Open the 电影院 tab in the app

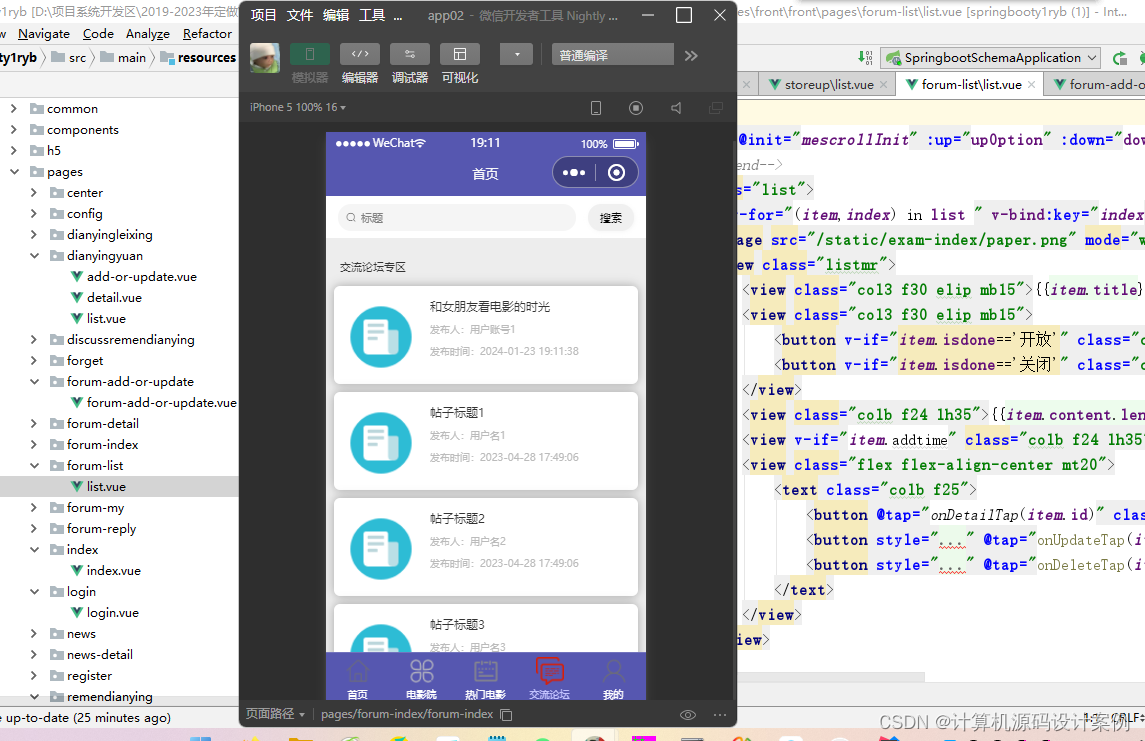click(421, 679)
